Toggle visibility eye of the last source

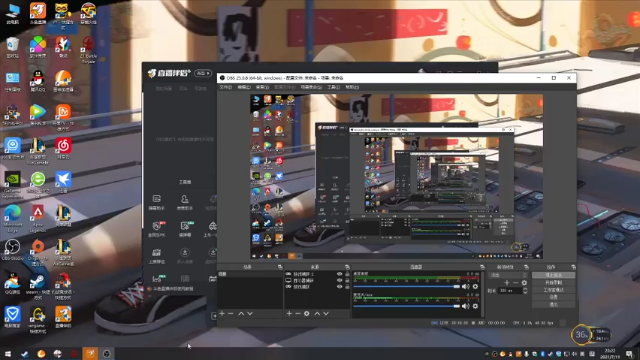point(339,287)
